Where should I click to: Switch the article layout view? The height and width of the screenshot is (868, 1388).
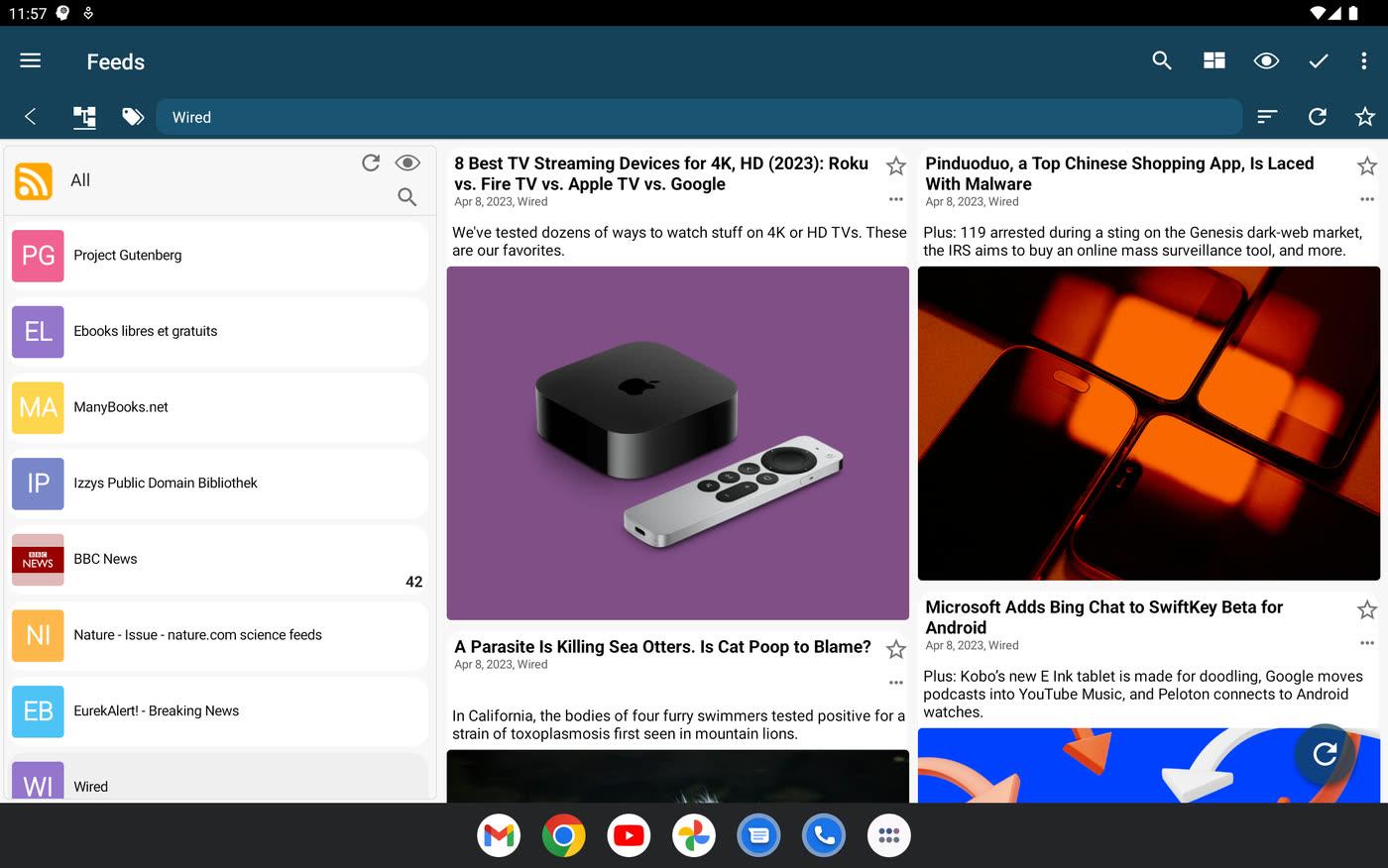[1214, 61]
